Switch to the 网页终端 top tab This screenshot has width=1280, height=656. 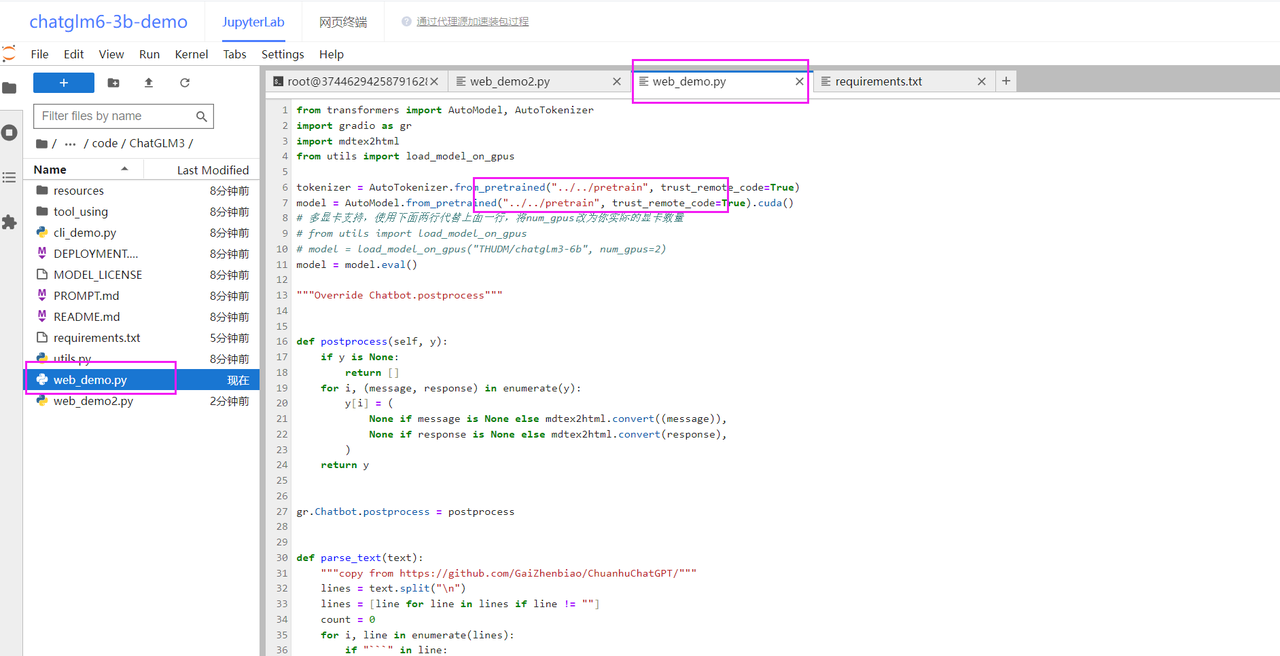click(343, 21)
